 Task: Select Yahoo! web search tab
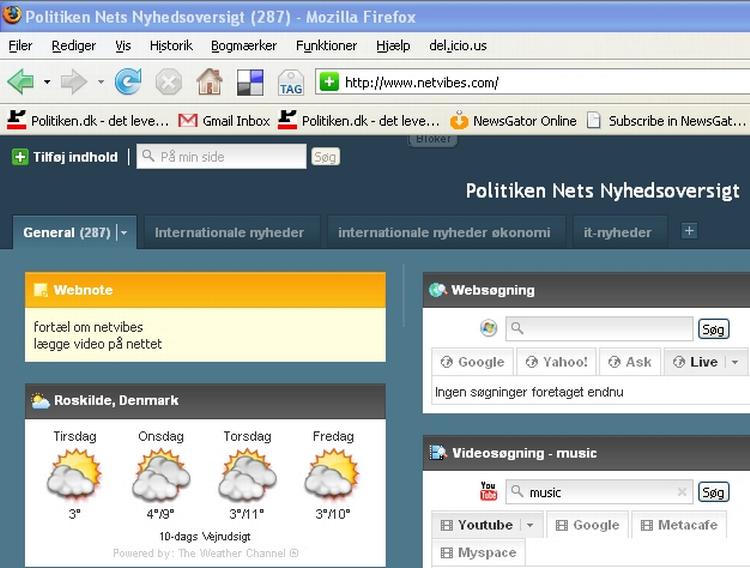coord(556,362)
